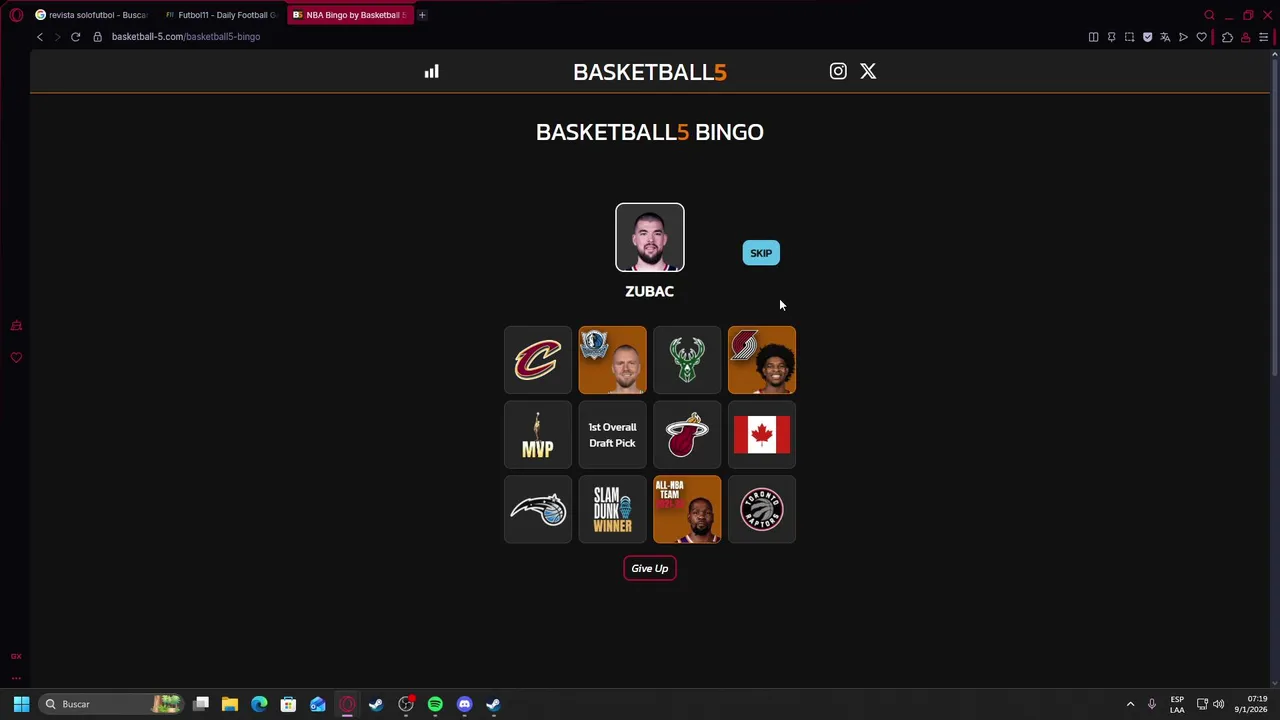Open File Explorer from the taskbar

230,704
